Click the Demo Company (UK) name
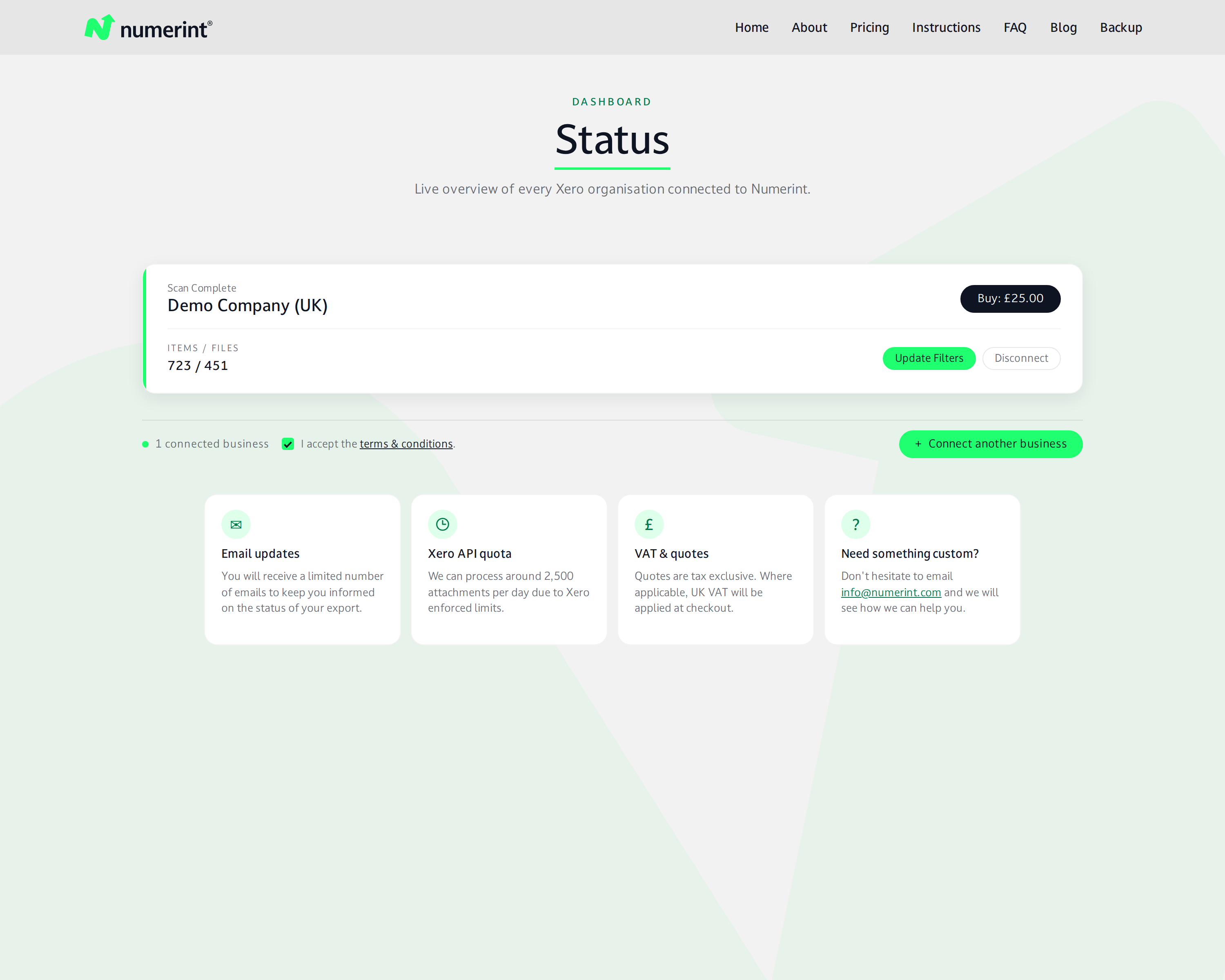 (x=247, y=306)
